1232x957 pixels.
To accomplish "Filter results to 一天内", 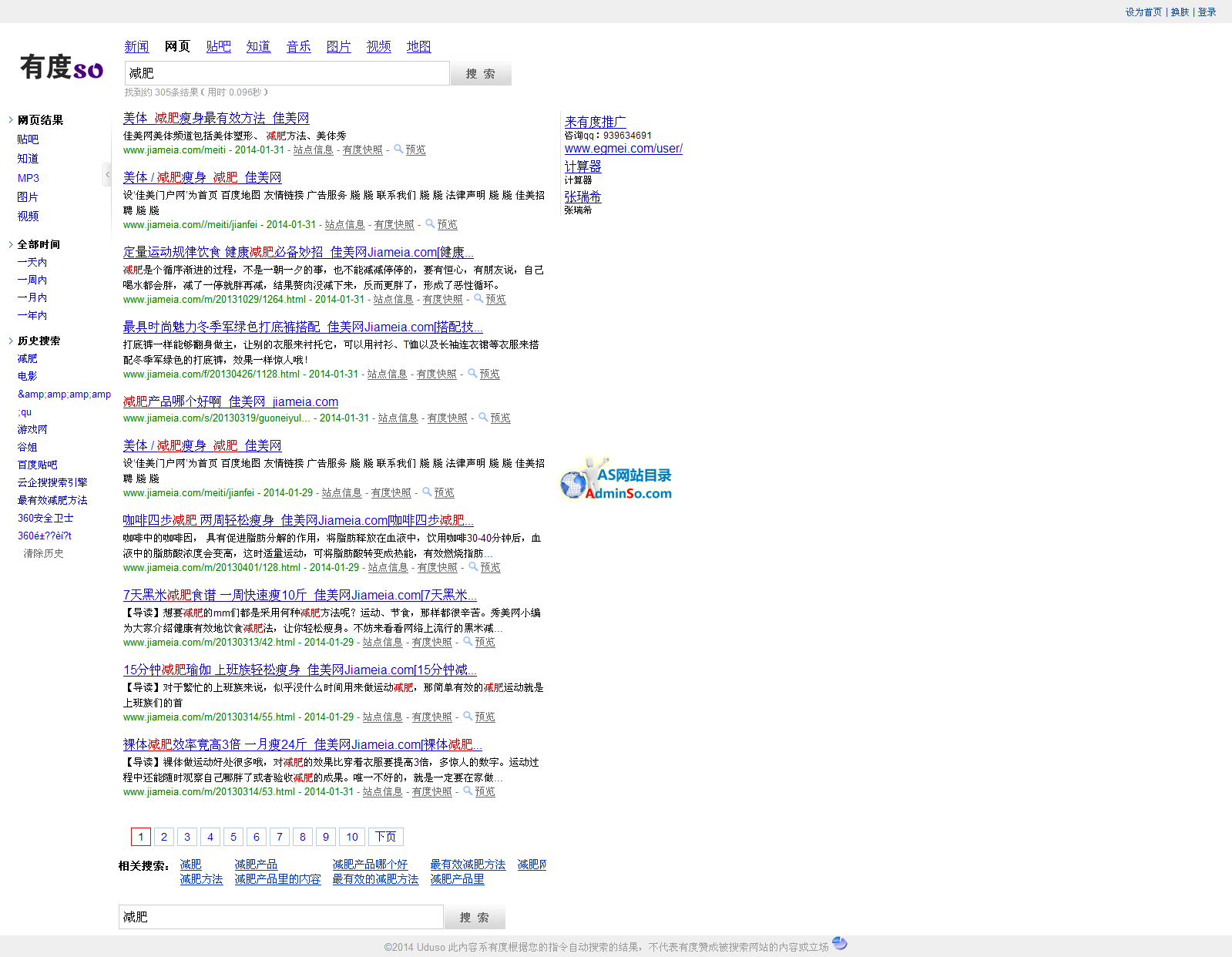I will [32, 262].
